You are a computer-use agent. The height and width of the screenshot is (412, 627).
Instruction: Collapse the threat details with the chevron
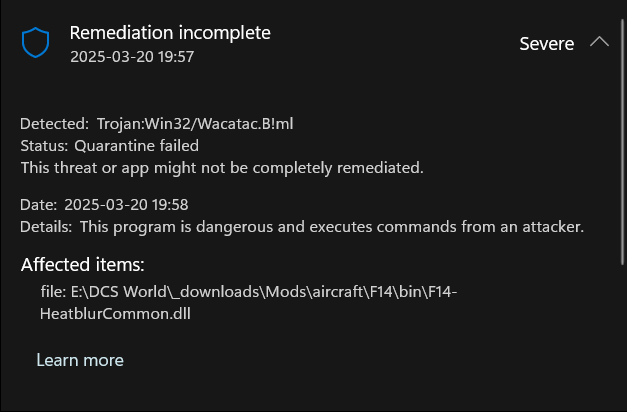(599, 41)
